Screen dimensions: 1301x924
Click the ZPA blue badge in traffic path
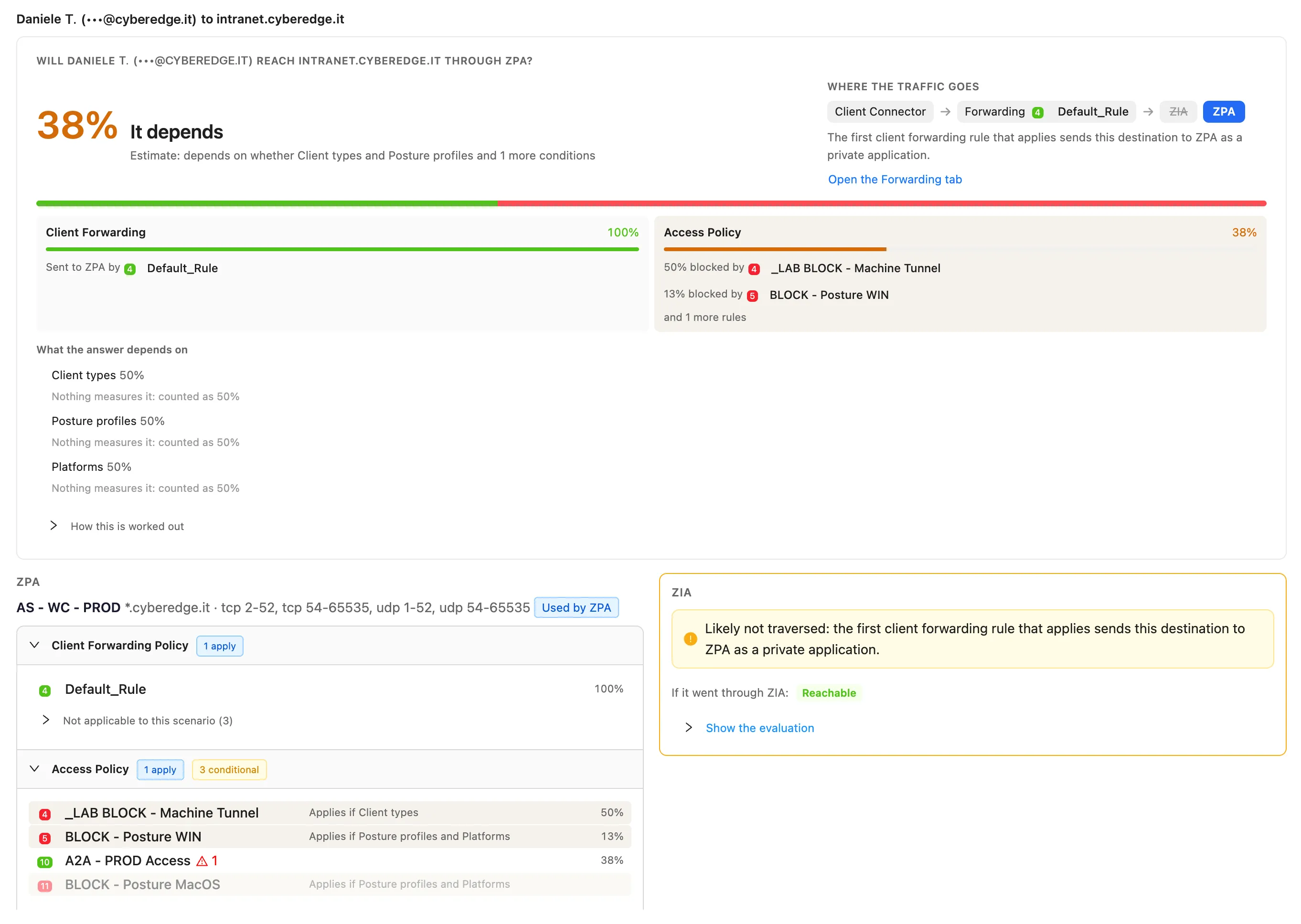(x=1224, y=112)
